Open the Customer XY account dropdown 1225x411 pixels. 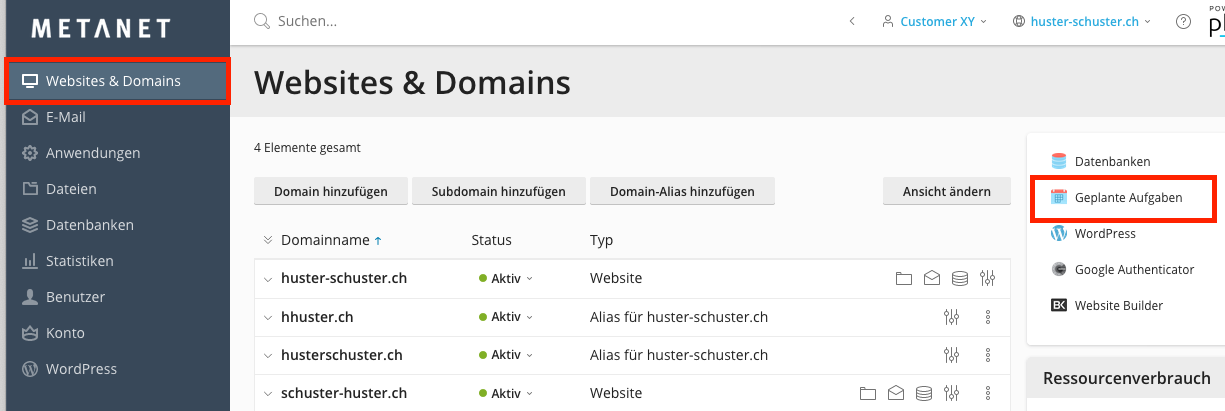tap(935, 21)
